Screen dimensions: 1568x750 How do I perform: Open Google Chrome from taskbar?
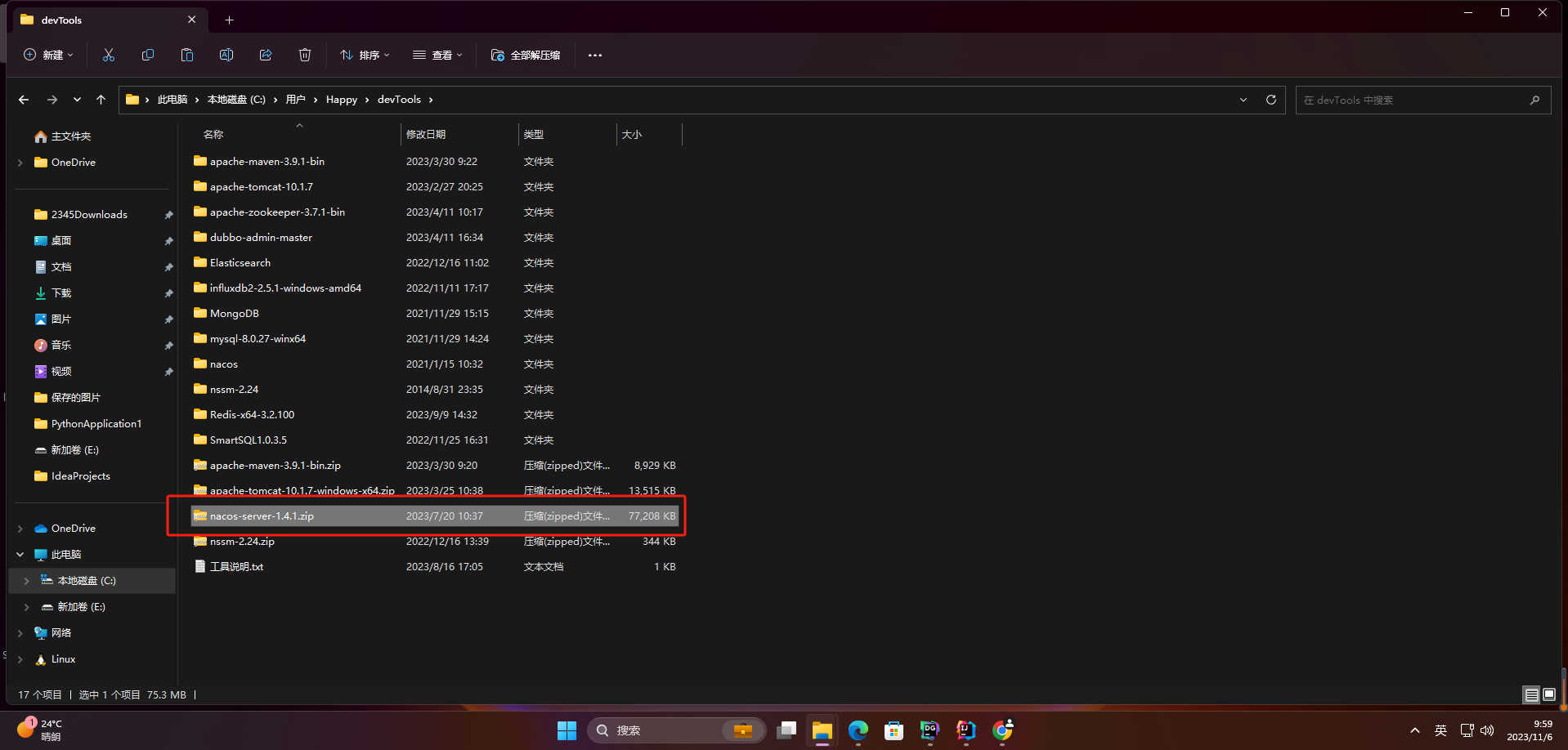(1002, 730)
